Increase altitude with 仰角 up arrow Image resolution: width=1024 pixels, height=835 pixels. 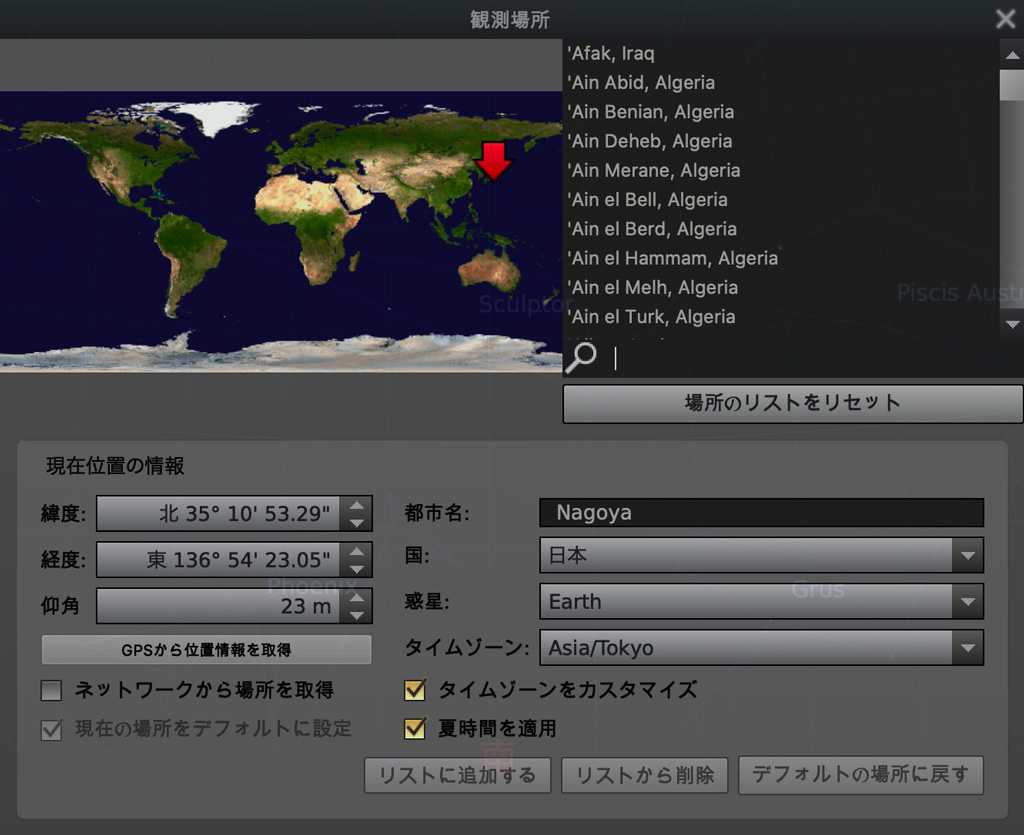(x=357, y=597)
